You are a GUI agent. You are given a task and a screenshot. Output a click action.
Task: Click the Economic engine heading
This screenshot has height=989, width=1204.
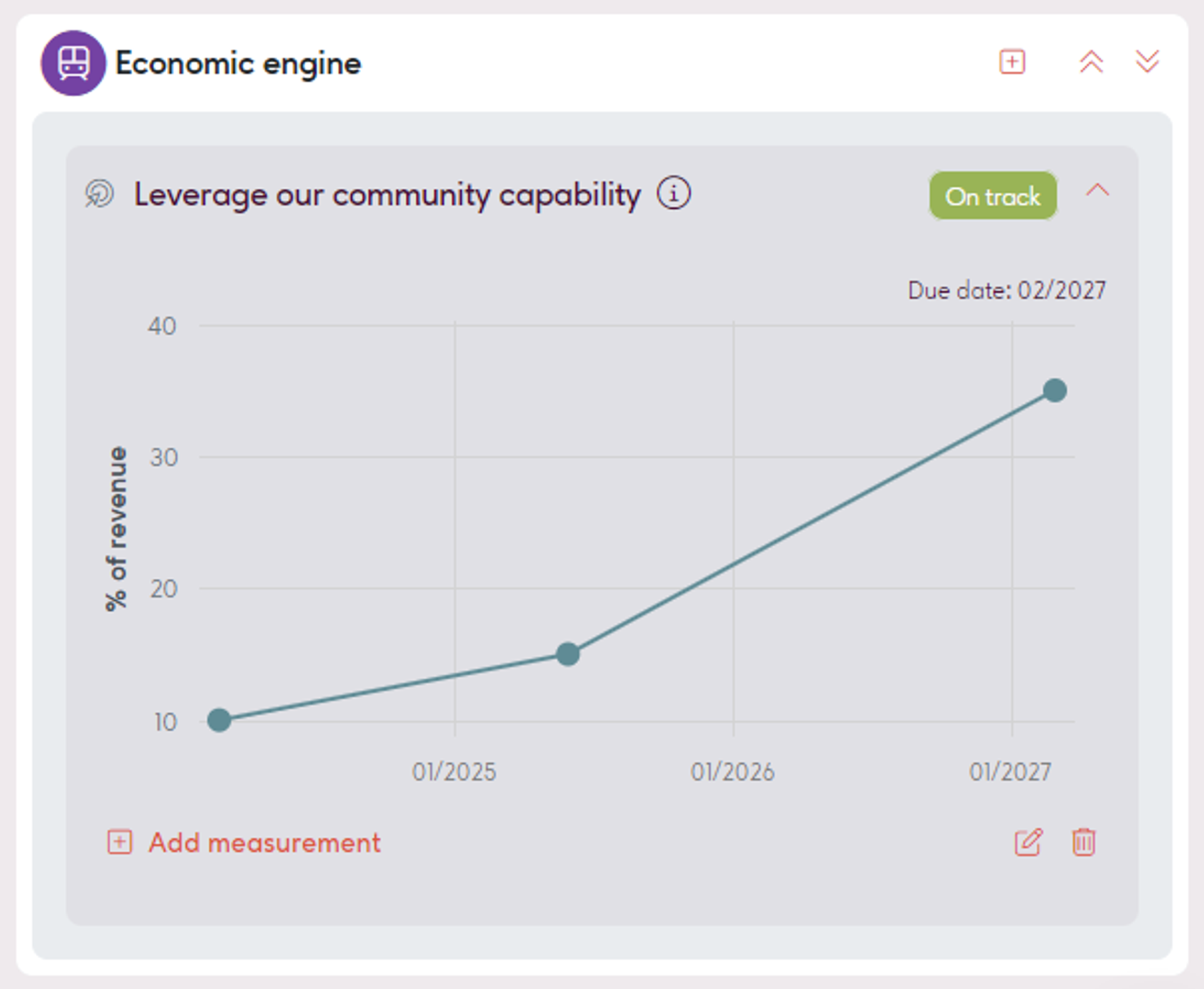[x=238, y=63]
